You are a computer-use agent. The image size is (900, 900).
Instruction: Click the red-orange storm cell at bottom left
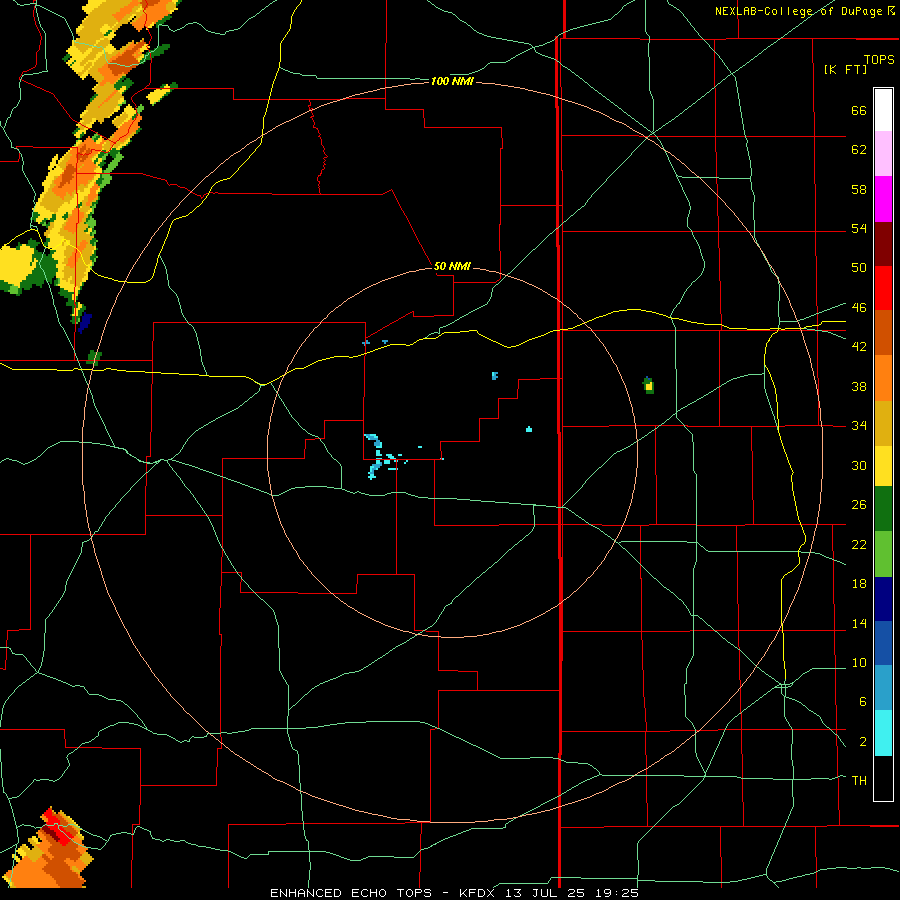49,849
